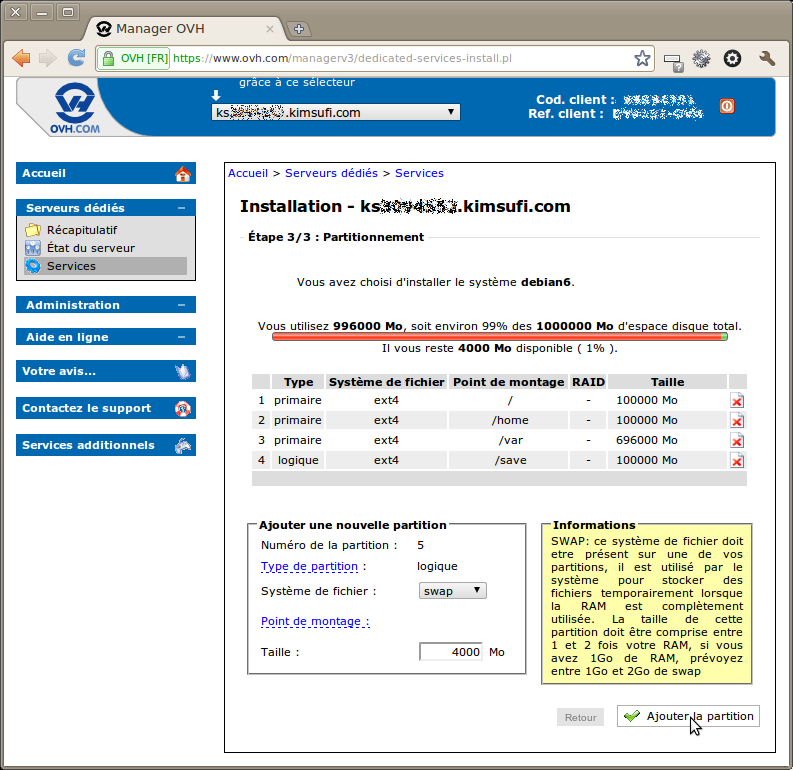Click the Services additionnels icon
The image size is (793, 770).
[183, 445]
